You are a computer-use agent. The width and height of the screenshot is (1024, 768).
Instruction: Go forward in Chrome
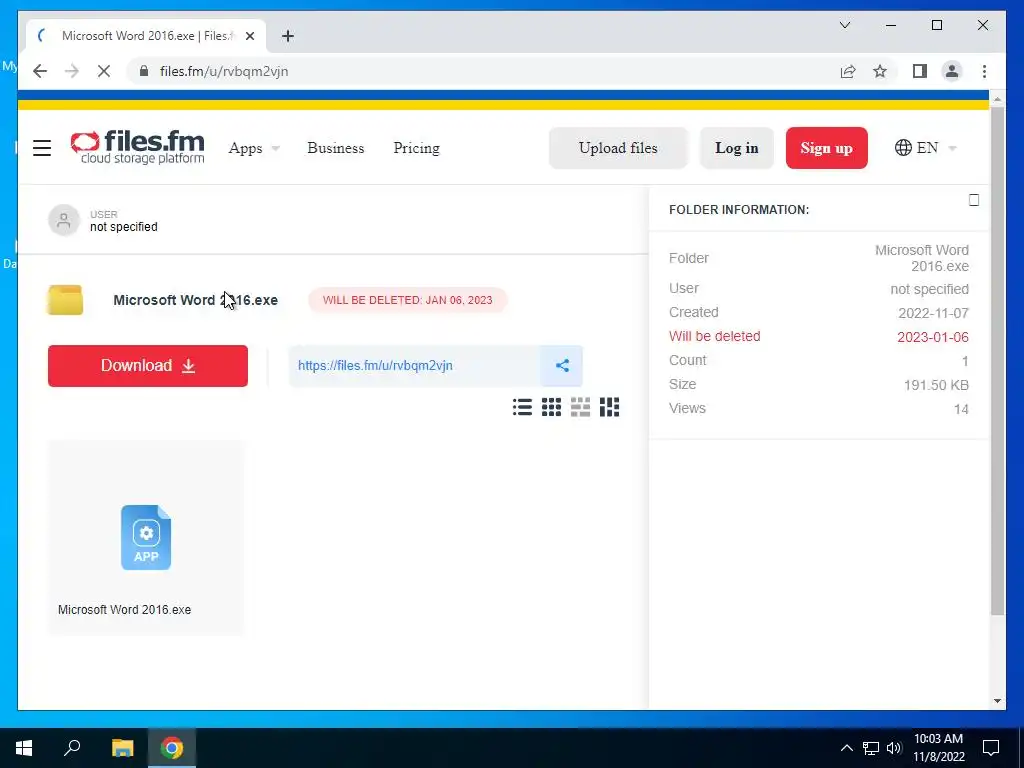pos(72,71)
